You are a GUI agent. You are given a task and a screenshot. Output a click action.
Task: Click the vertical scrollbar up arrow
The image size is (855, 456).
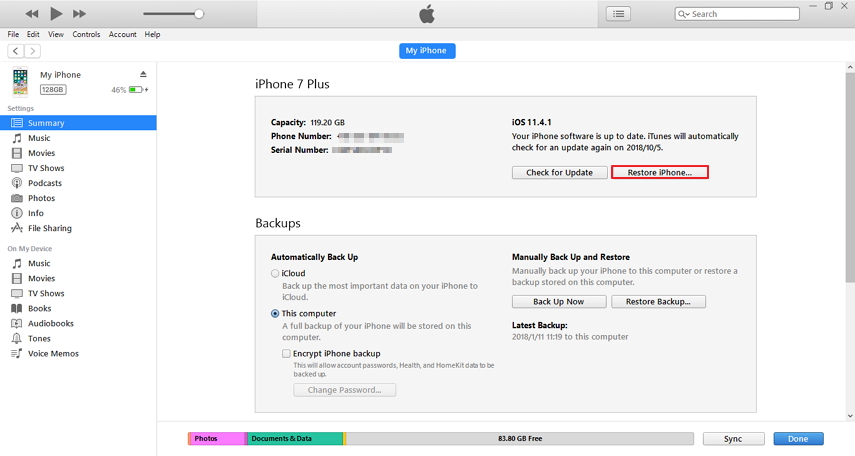pos(850,67)
